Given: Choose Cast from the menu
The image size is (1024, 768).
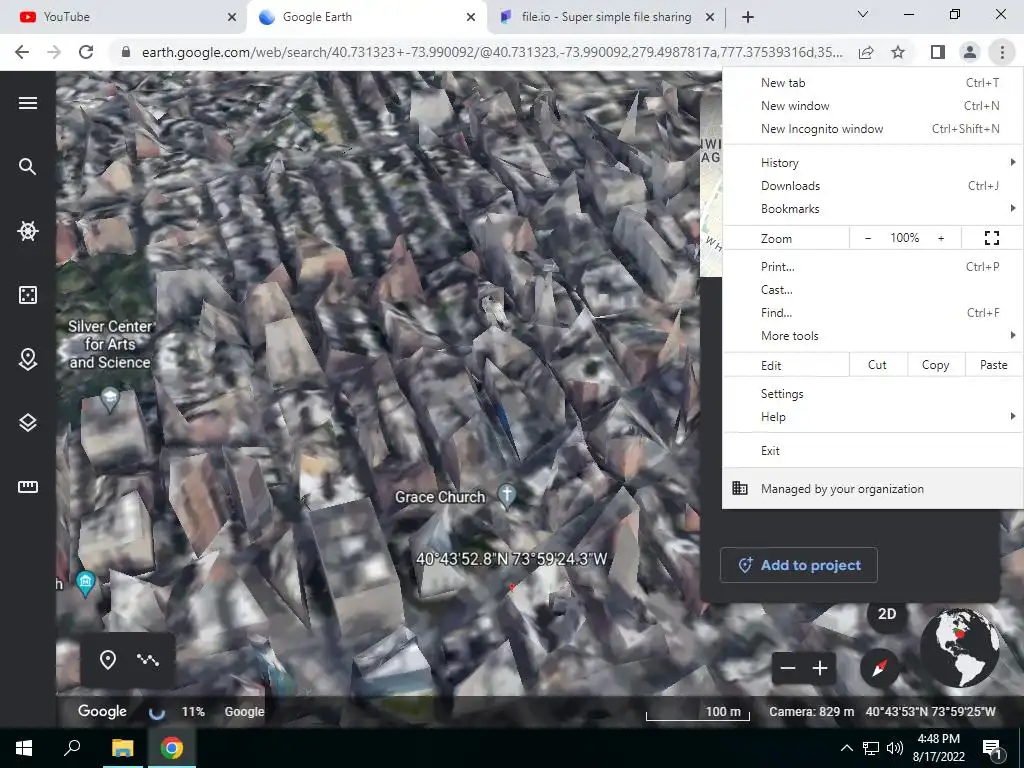Looking at the screenshot, I should click(x=872, y=289).
